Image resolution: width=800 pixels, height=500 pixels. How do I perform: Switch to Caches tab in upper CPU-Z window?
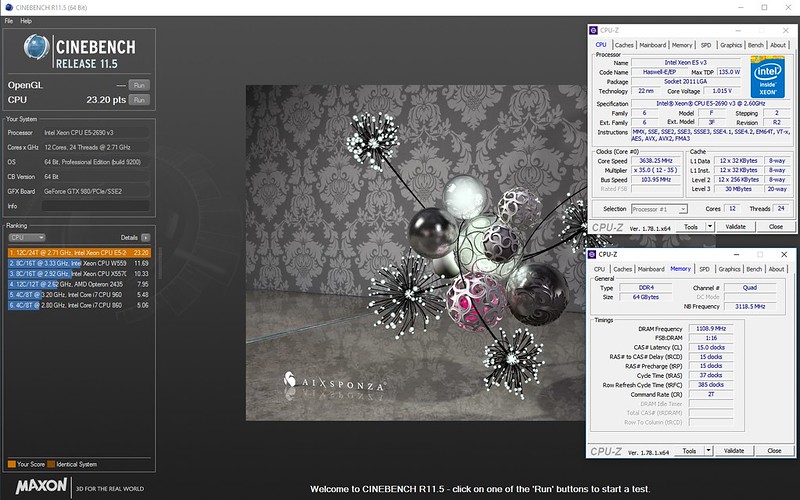pos(624,45)
